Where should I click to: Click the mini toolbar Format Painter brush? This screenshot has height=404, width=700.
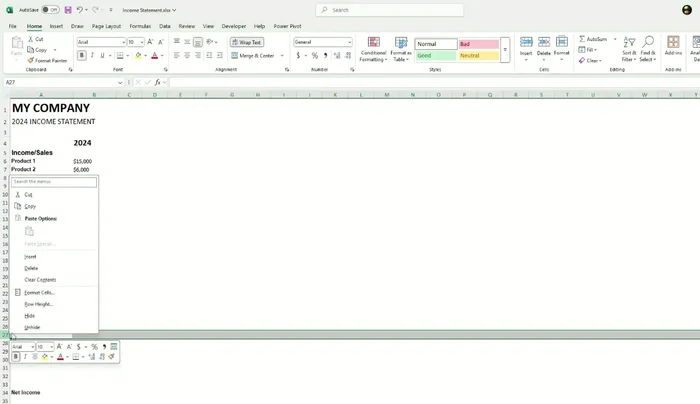[x=112, y=357]
